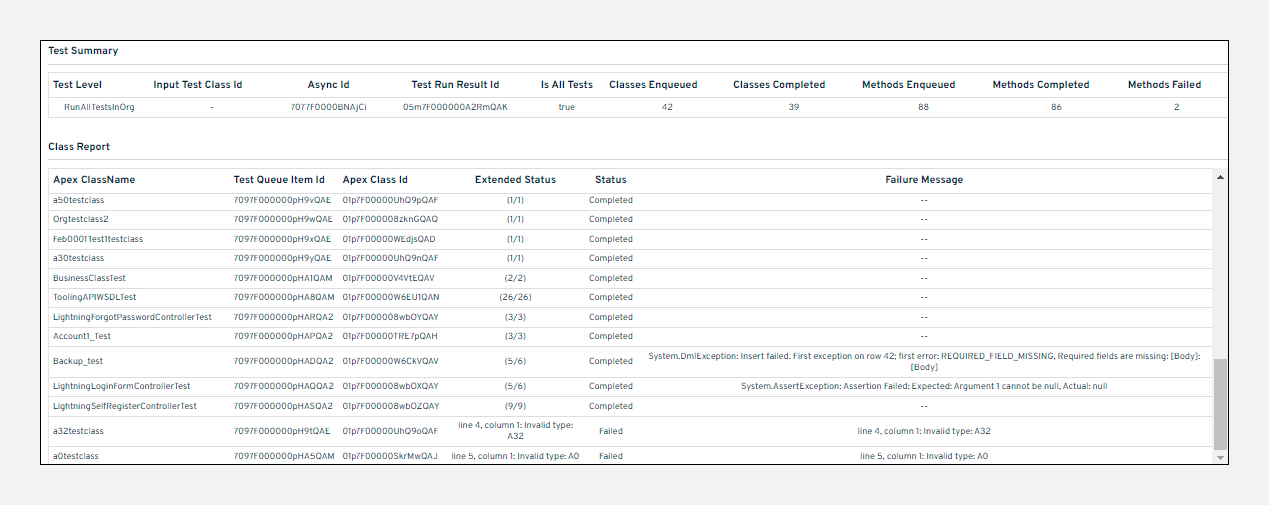
Task: Click the a0testclass class name
Action: (76, 456)
